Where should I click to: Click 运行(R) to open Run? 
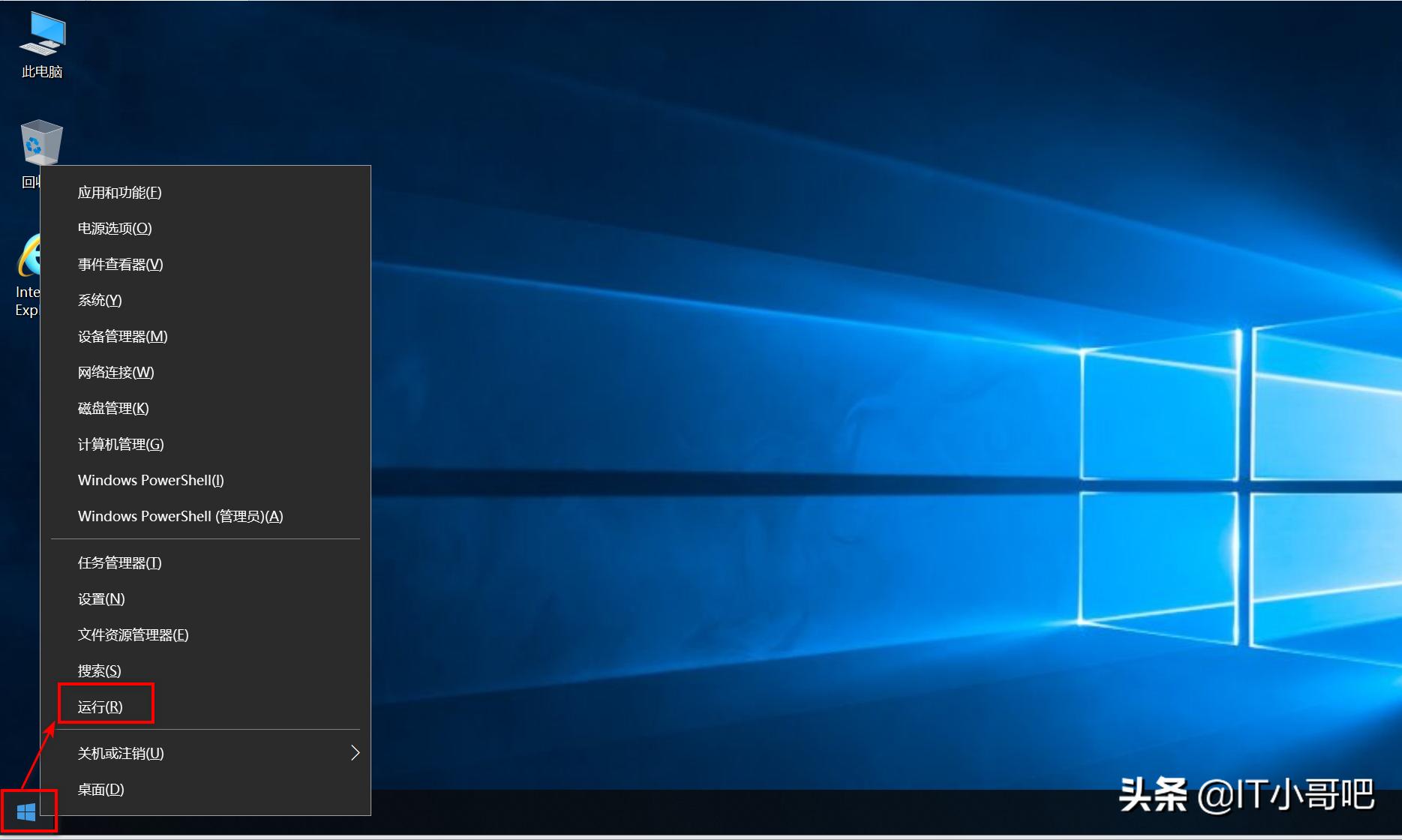click(x=206, y=707)
